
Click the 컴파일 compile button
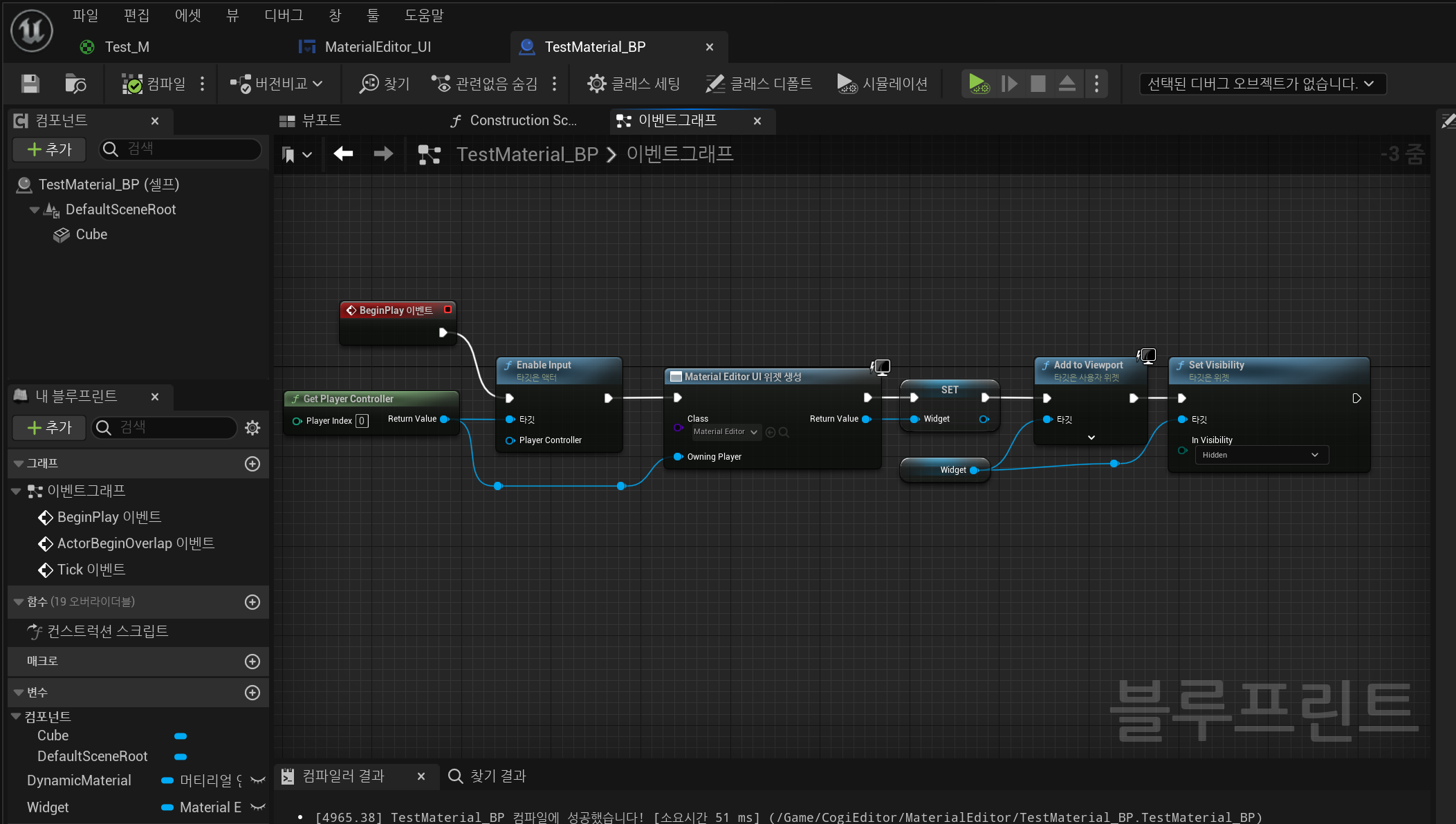coord(154,84)
